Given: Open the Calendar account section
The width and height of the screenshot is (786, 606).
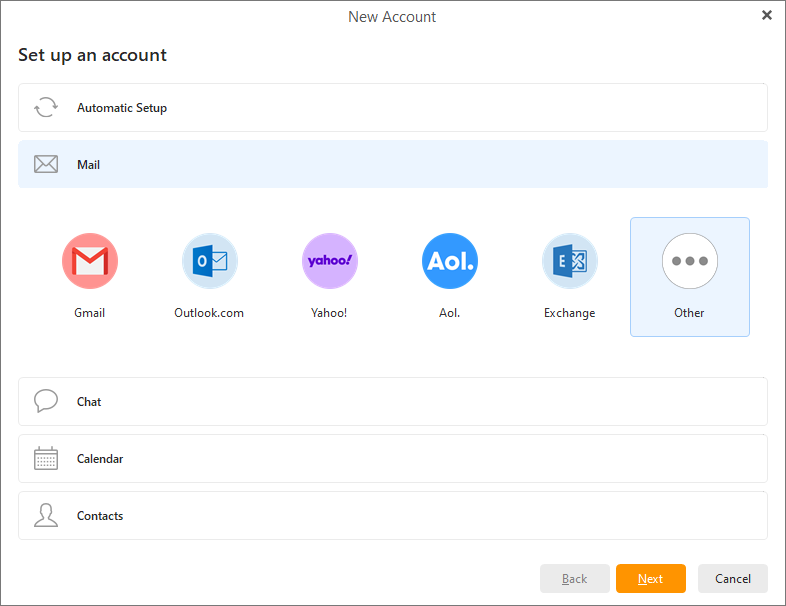Looking at the screenshot, I should [x=392, y=459].
